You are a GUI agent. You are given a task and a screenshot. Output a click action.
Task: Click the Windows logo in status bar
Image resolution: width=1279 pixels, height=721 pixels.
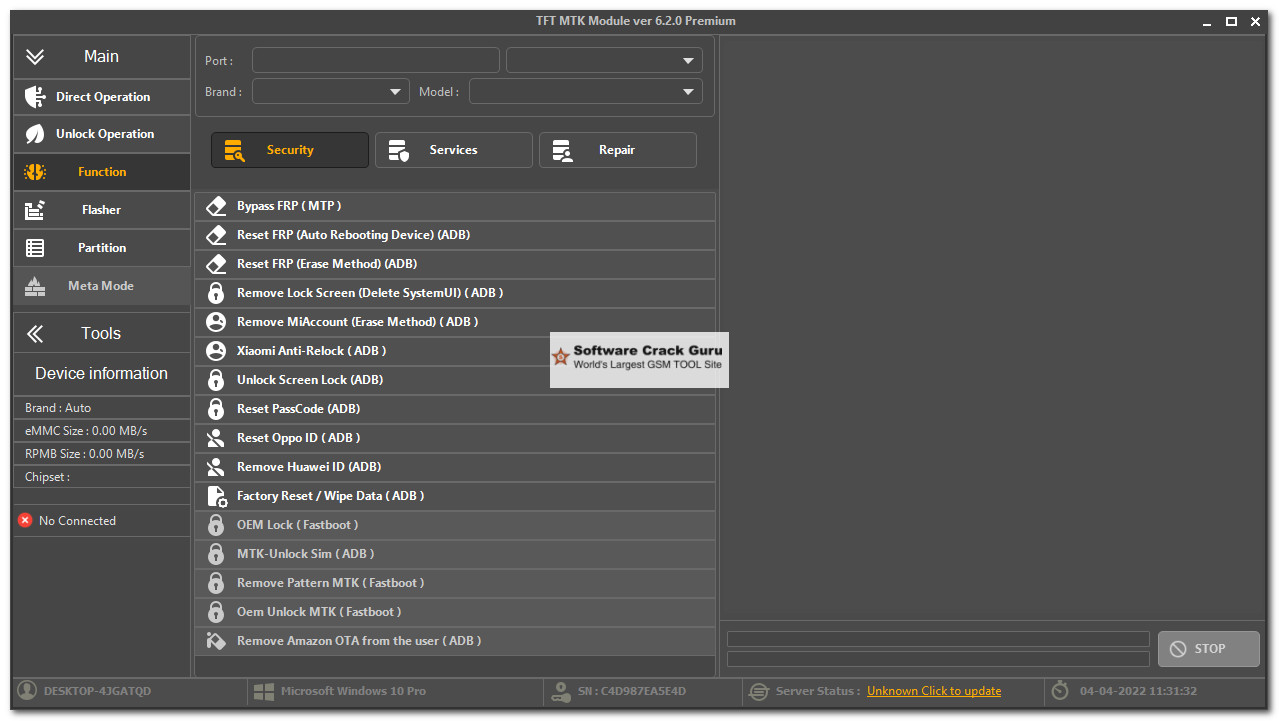pyautogui.click(x=264, y=691)
